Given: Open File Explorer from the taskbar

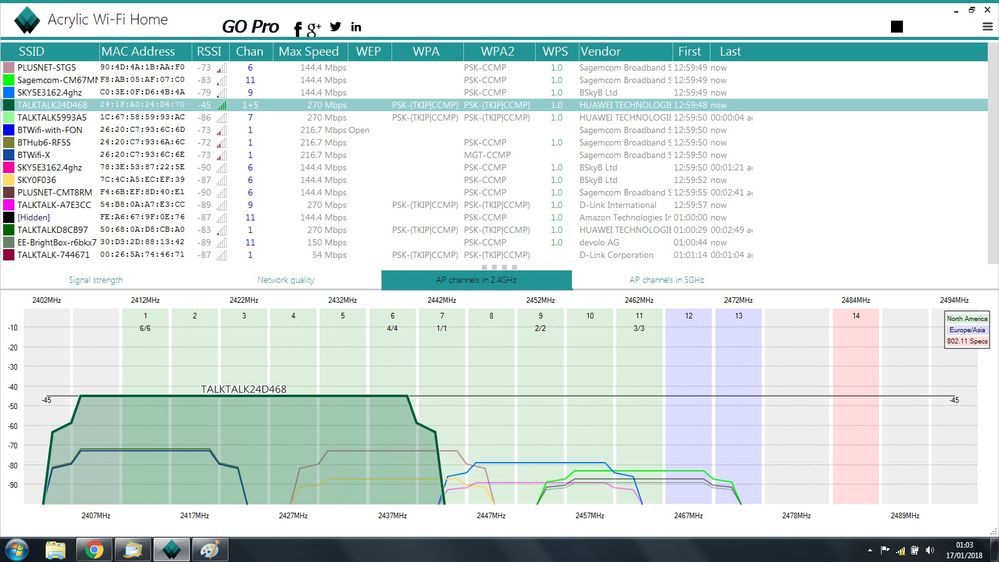Looking at the screenshot, I should [55, 549].
